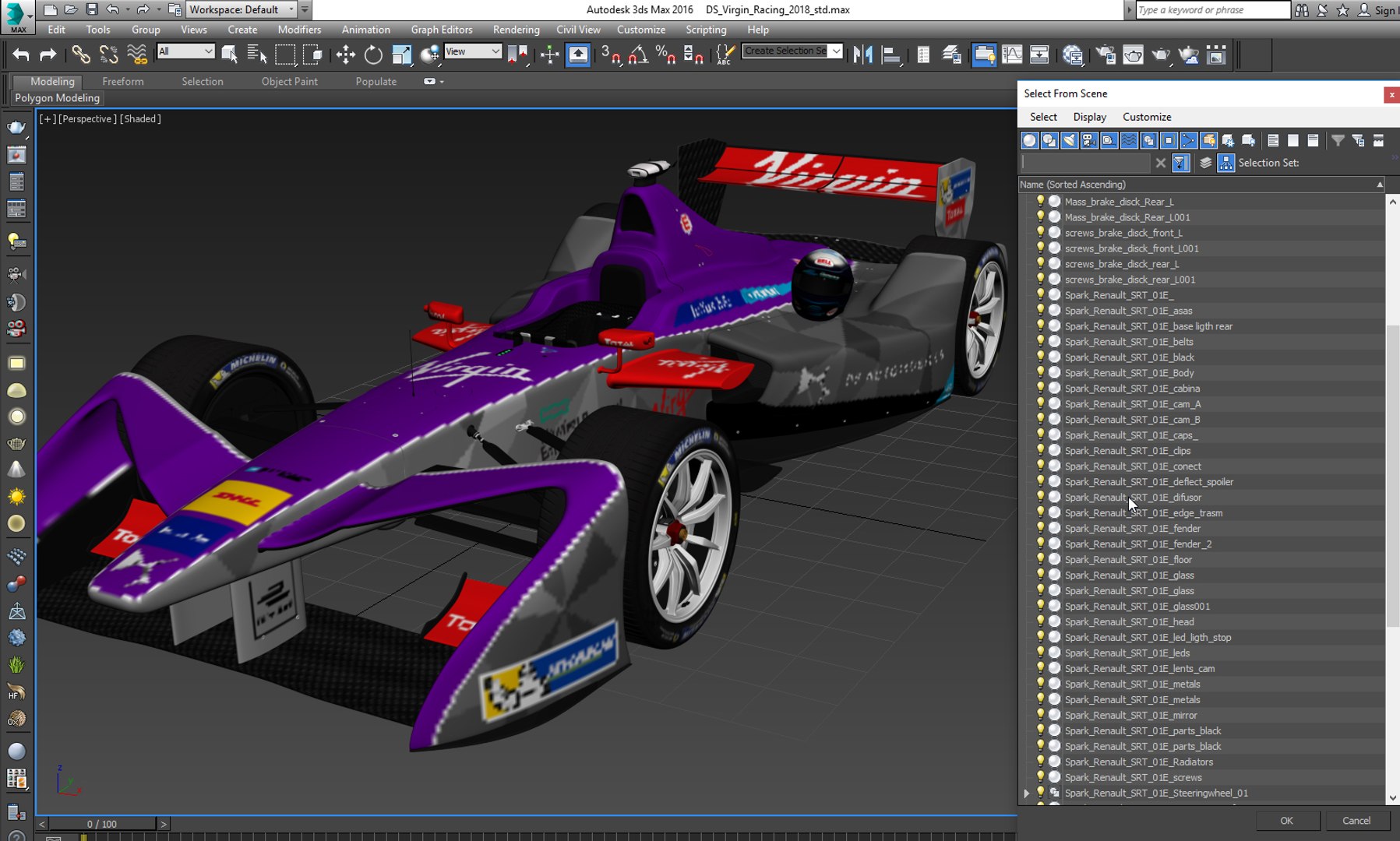Open the Render Setup teapot icon
1400x841 pixels.
point(1106,55)
